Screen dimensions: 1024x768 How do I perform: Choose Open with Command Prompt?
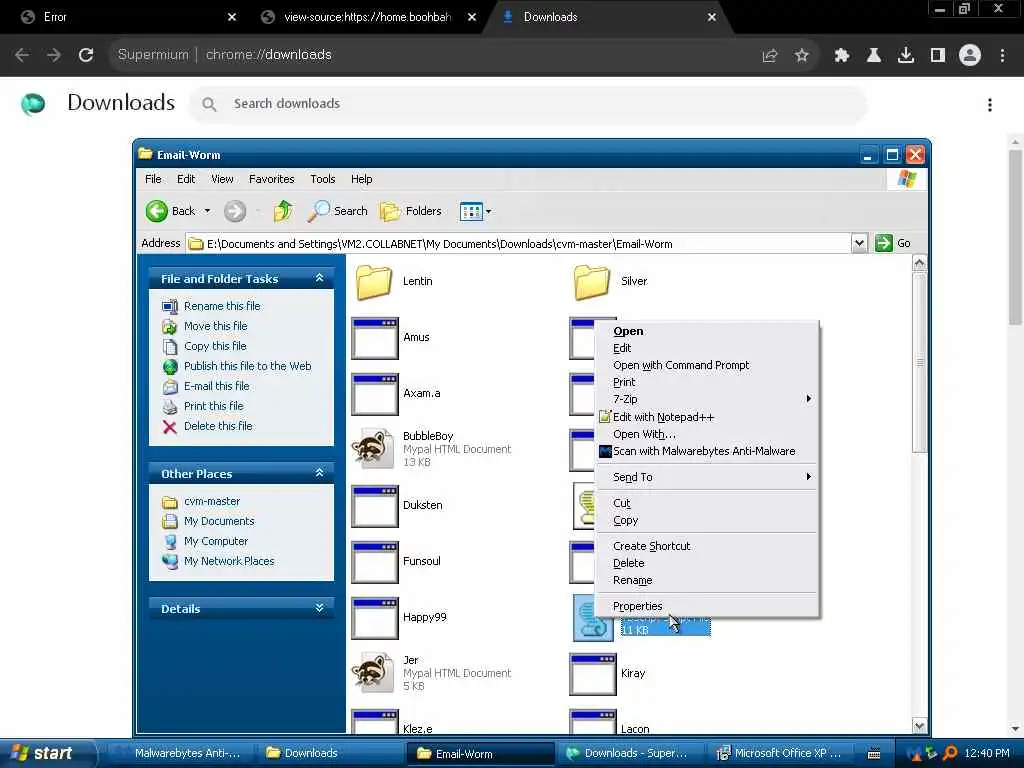point(707,365)
